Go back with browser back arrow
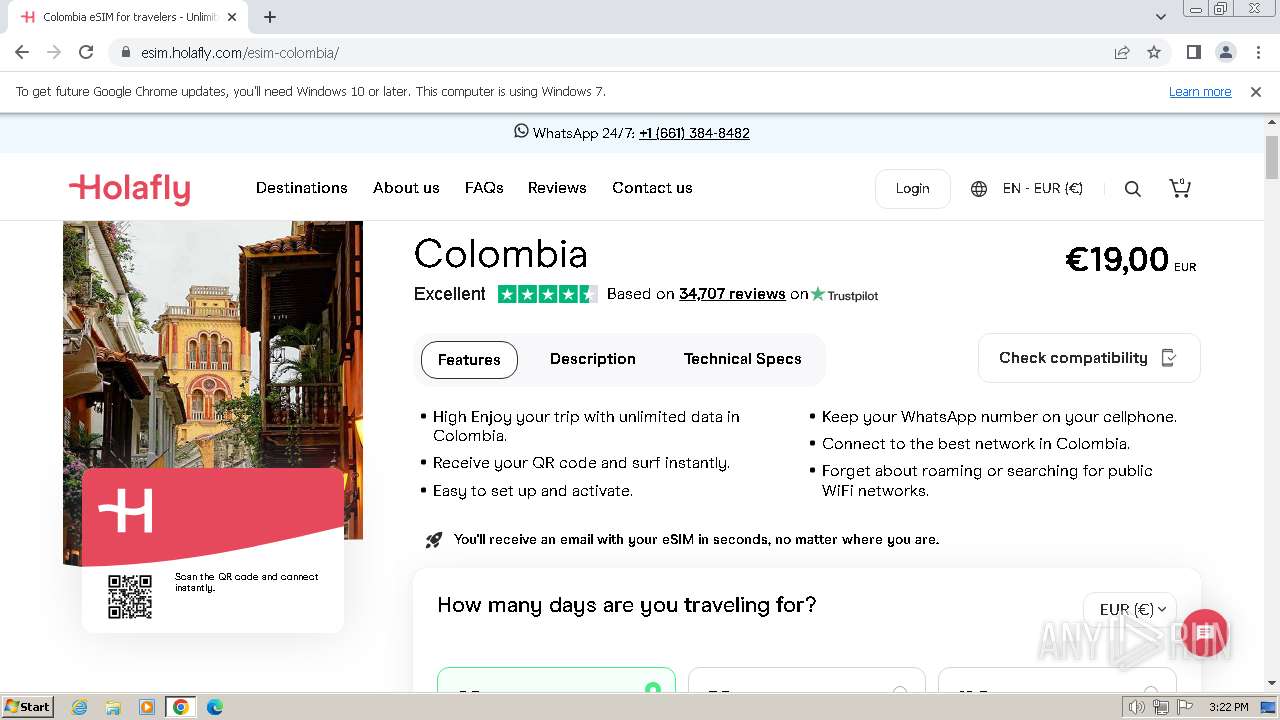Image resolution: width=1280 pixels, height=720 pixels. tap(22, 52)
